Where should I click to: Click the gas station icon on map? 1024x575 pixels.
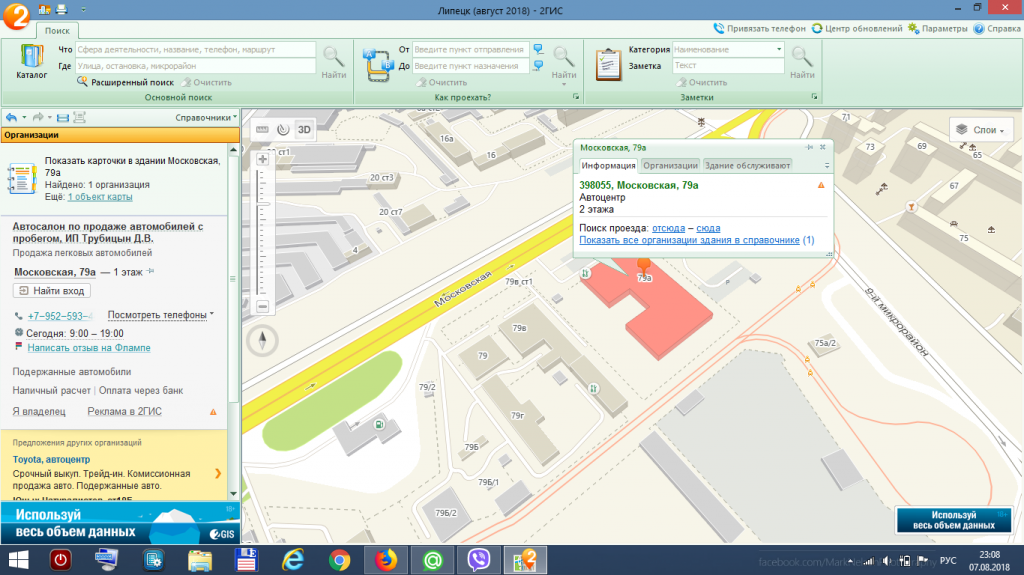[x=379, y=425]
